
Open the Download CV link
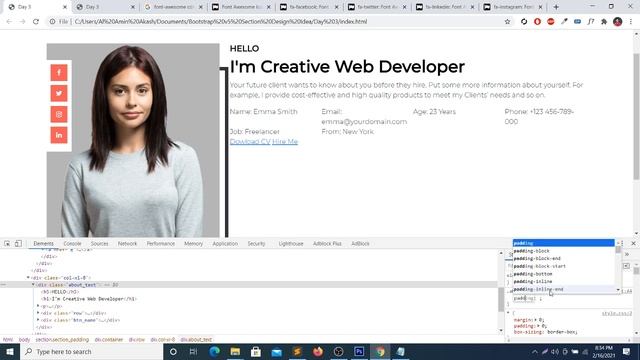[x=250, y=142]
